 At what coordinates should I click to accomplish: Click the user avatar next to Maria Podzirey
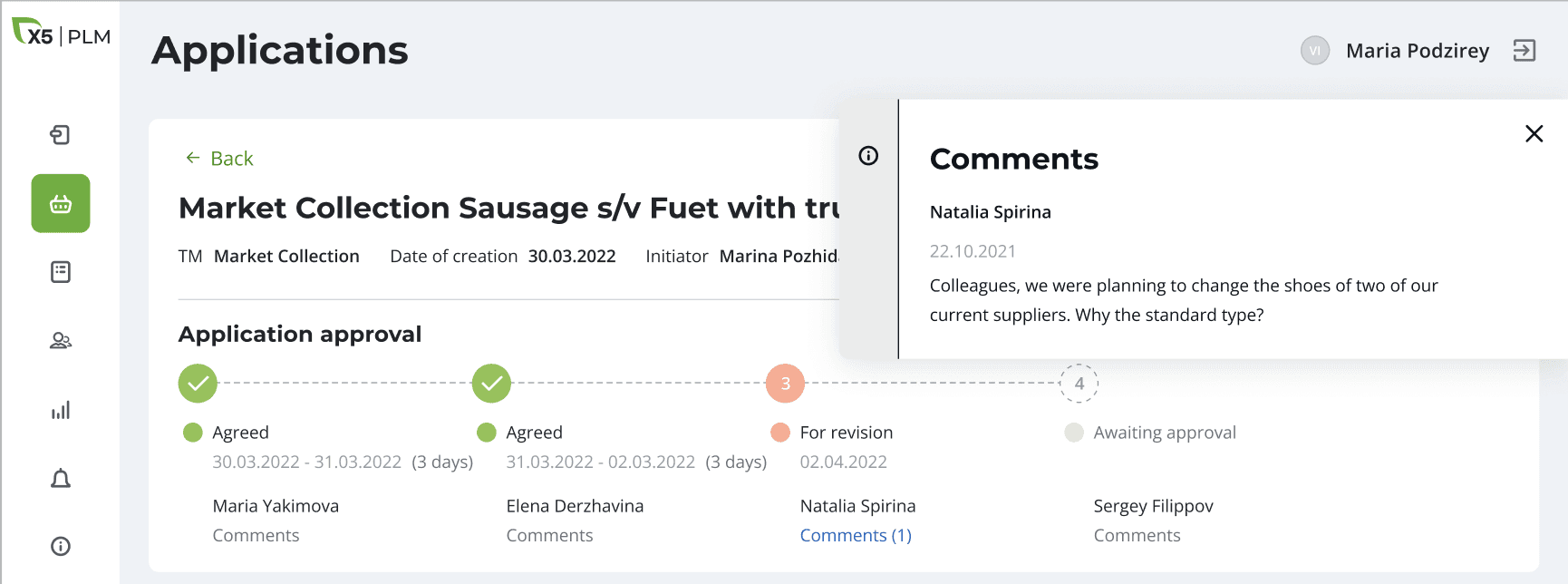[x=1314, y=51]
